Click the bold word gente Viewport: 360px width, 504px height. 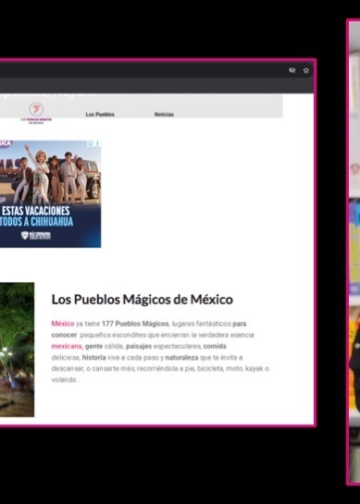(94, 346)
